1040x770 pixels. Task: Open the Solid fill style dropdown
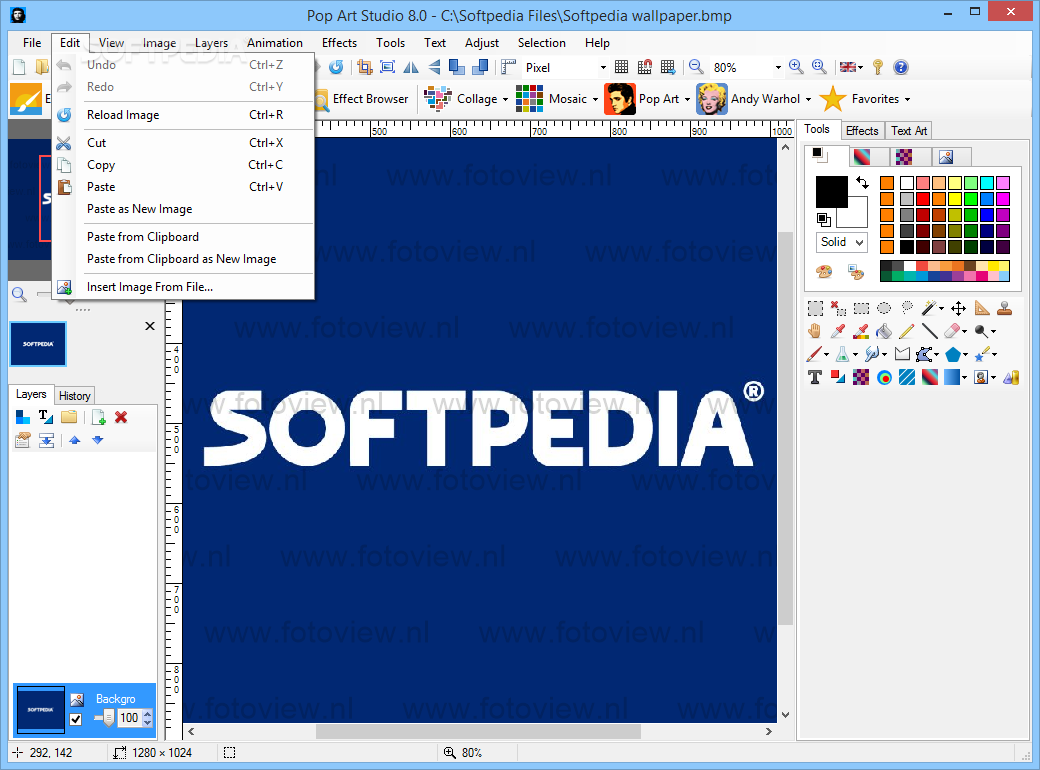point(841,242)
